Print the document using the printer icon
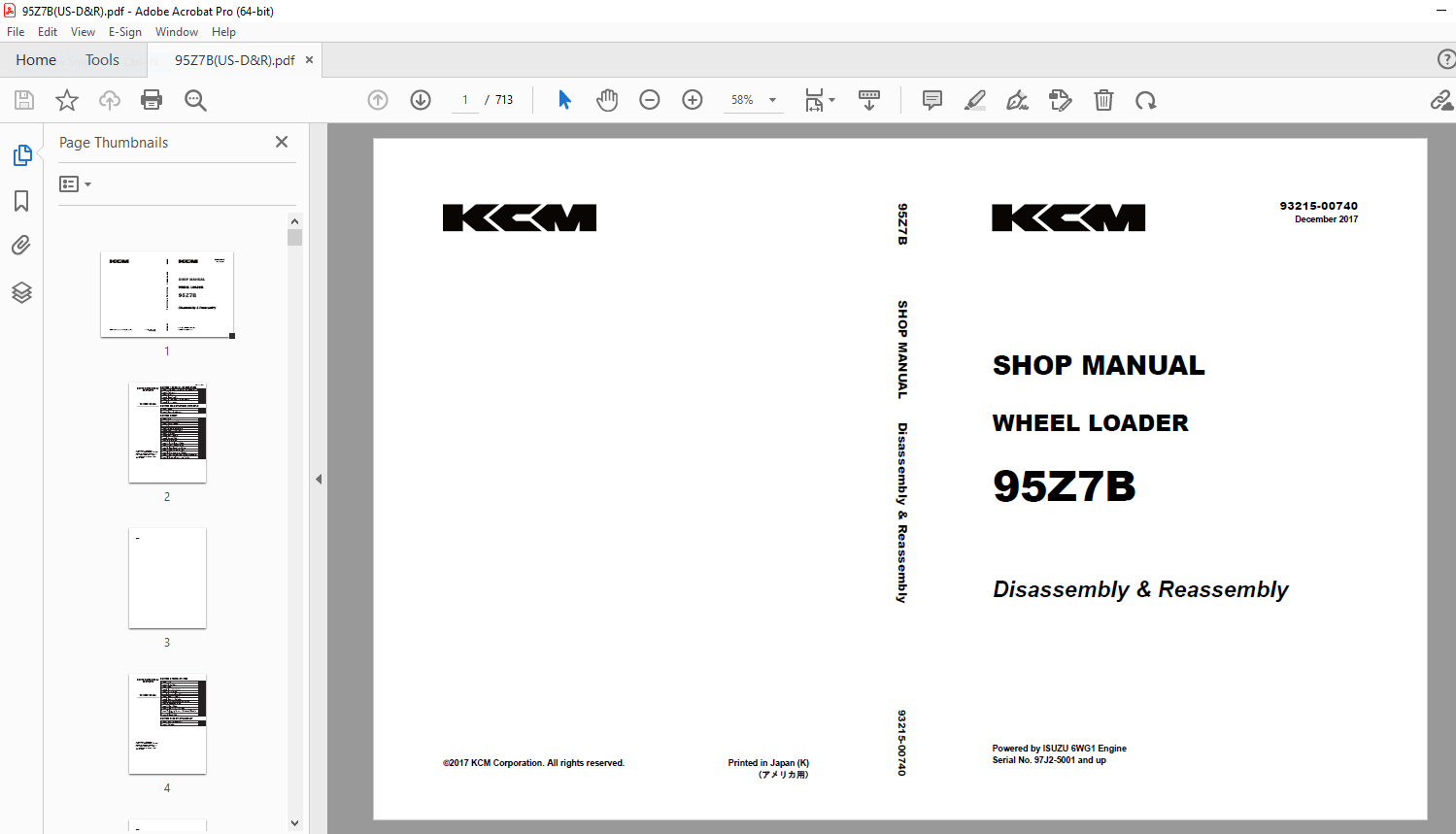The height and width of the screenshot is (834, 1456). 152,100
